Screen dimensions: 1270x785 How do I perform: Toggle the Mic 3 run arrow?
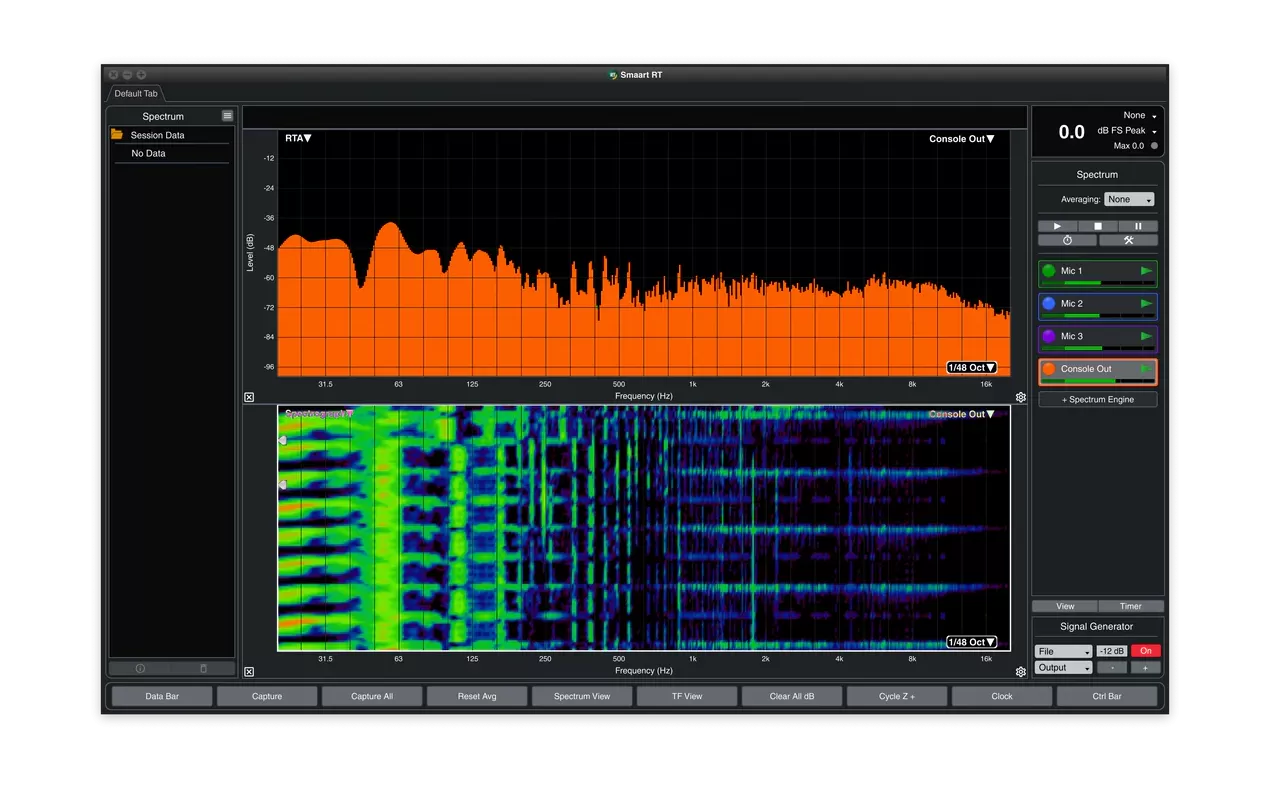[x=1146, y=336]
